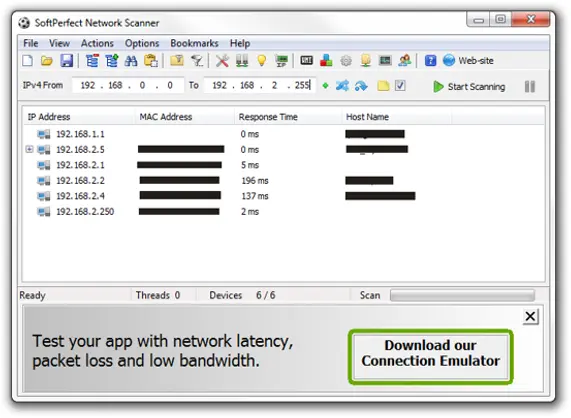Screen dimensions: 571x418
Task: Click the colored blocks toolbar icon
Action: pos(326,61)
